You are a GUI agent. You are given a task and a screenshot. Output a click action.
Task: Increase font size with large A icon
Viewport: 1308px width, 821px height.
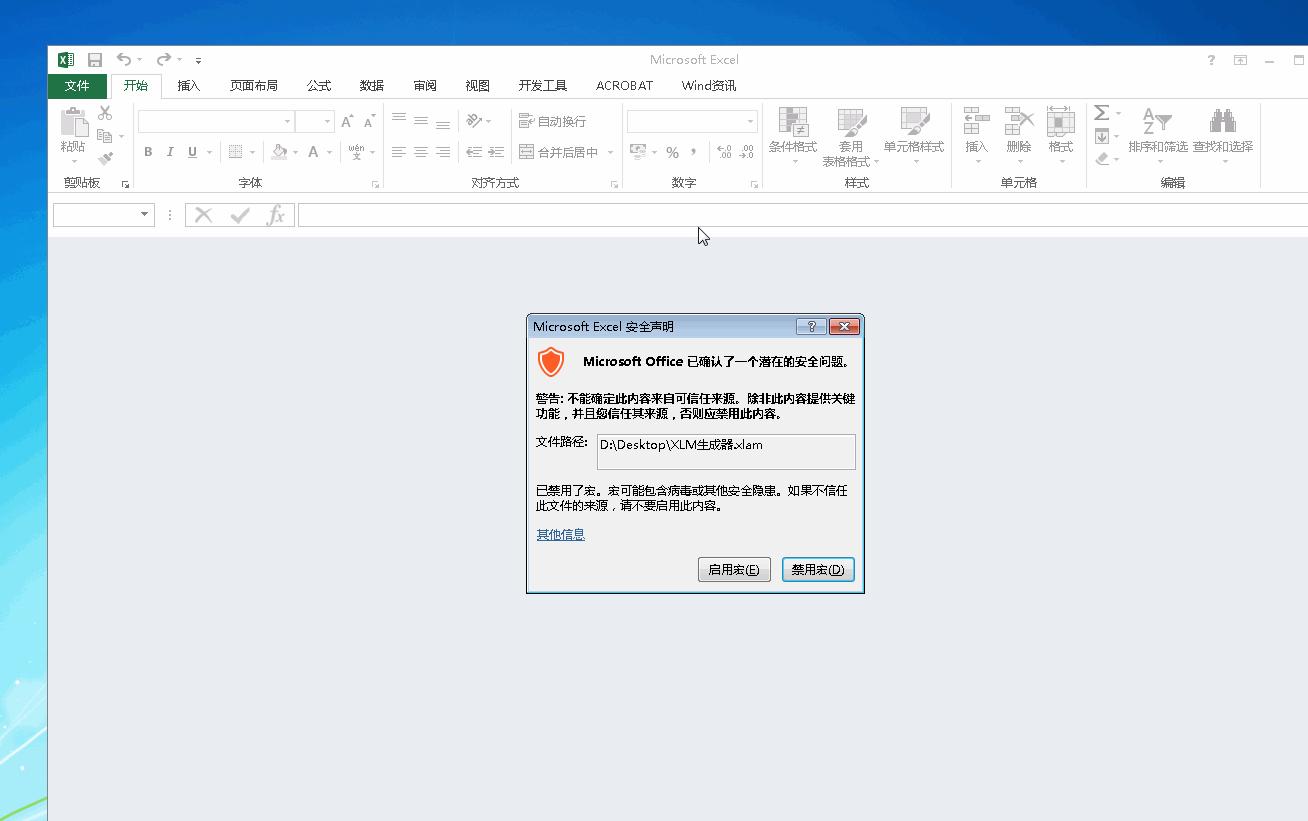click(x=347, y=121)
